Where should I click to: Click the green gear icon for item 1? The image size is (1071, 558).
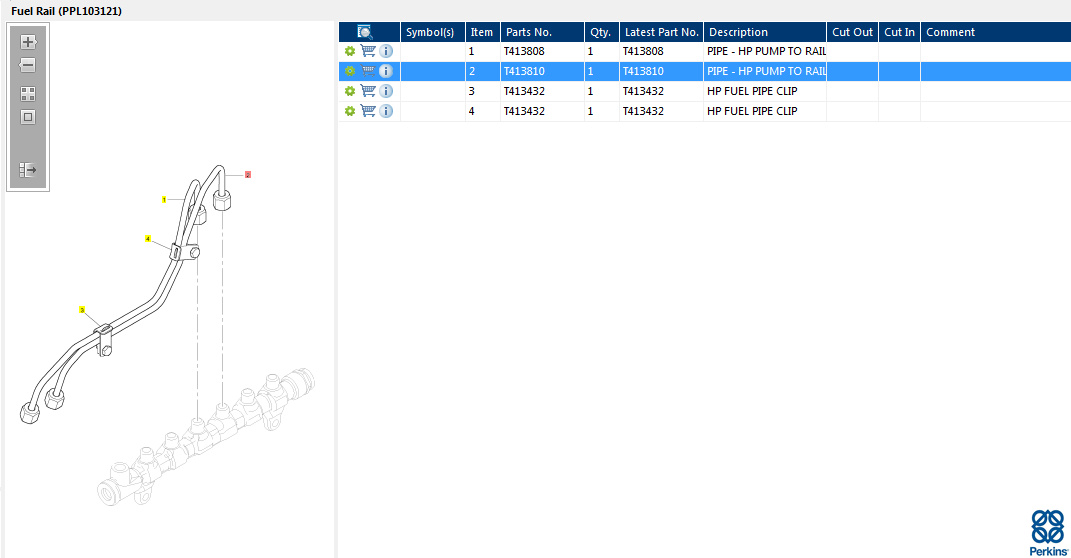(350, 51)
